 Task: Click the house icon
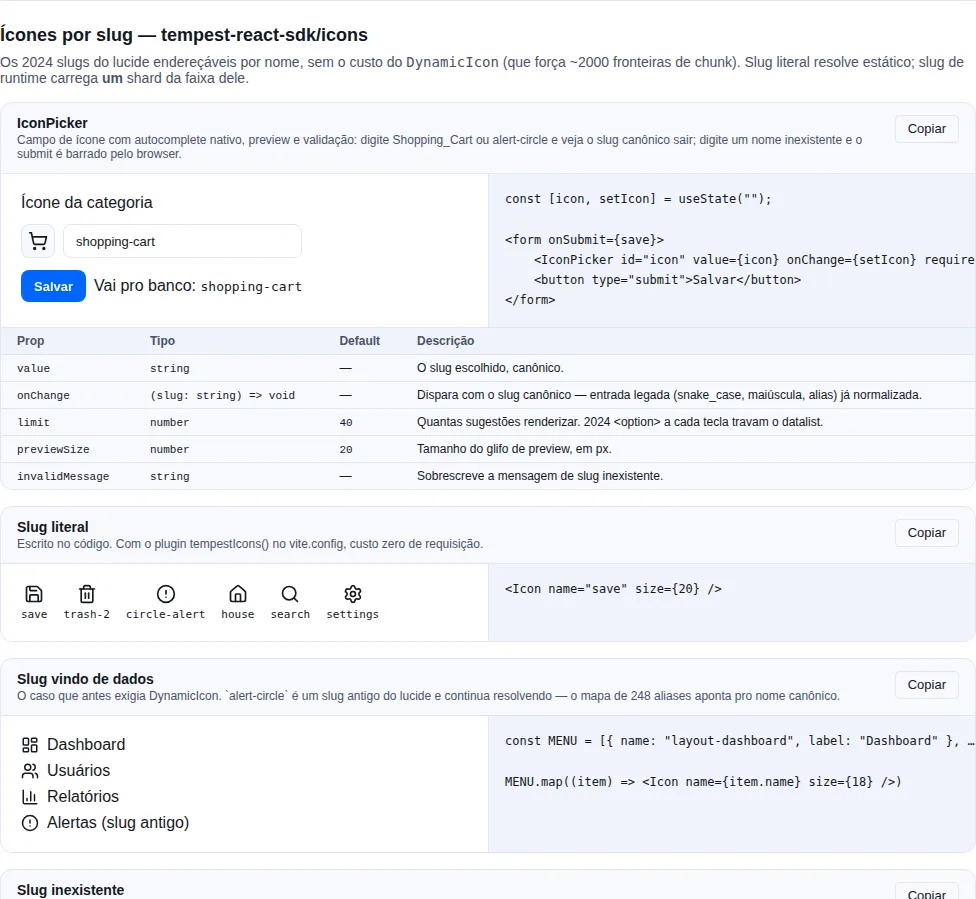(238, 594)
